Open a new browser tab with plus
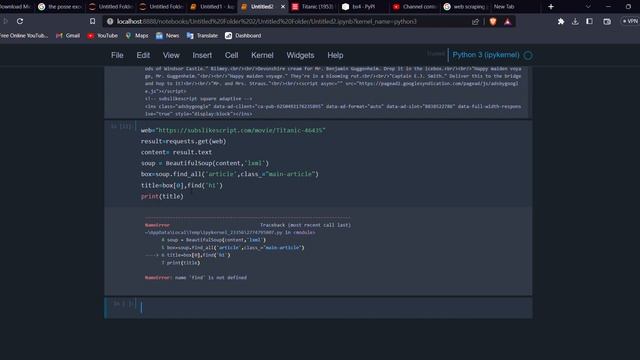Screen dimensions: 640x360 (551, 7)
